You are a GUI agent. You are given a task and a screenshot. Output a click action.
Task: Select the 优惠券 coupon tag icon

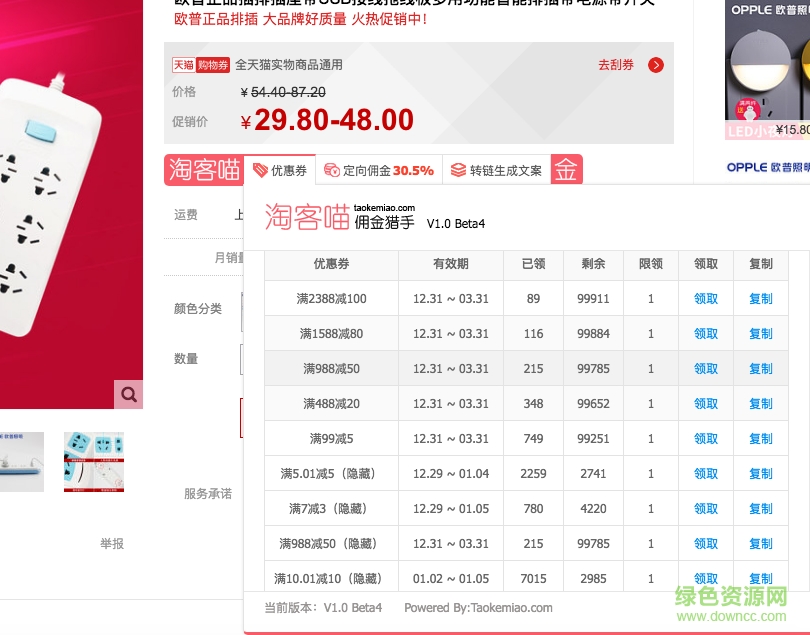(261, 171)
